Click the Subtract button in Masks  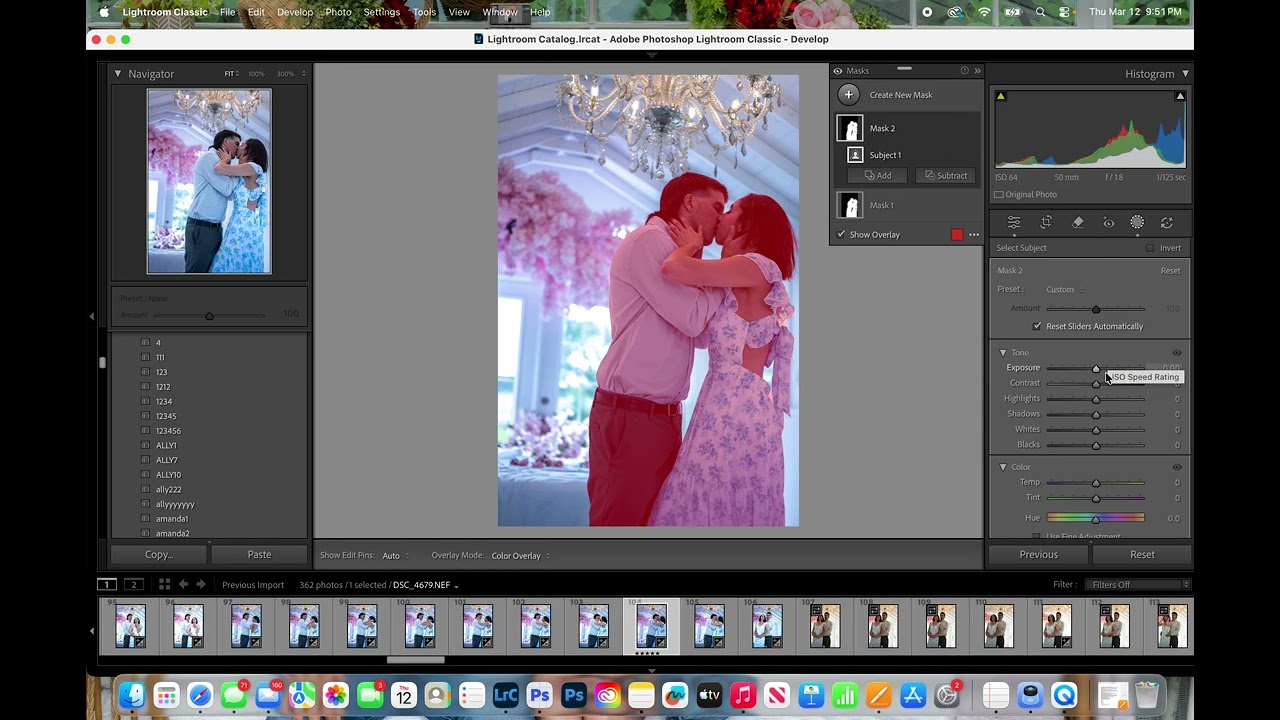point(946,176)
